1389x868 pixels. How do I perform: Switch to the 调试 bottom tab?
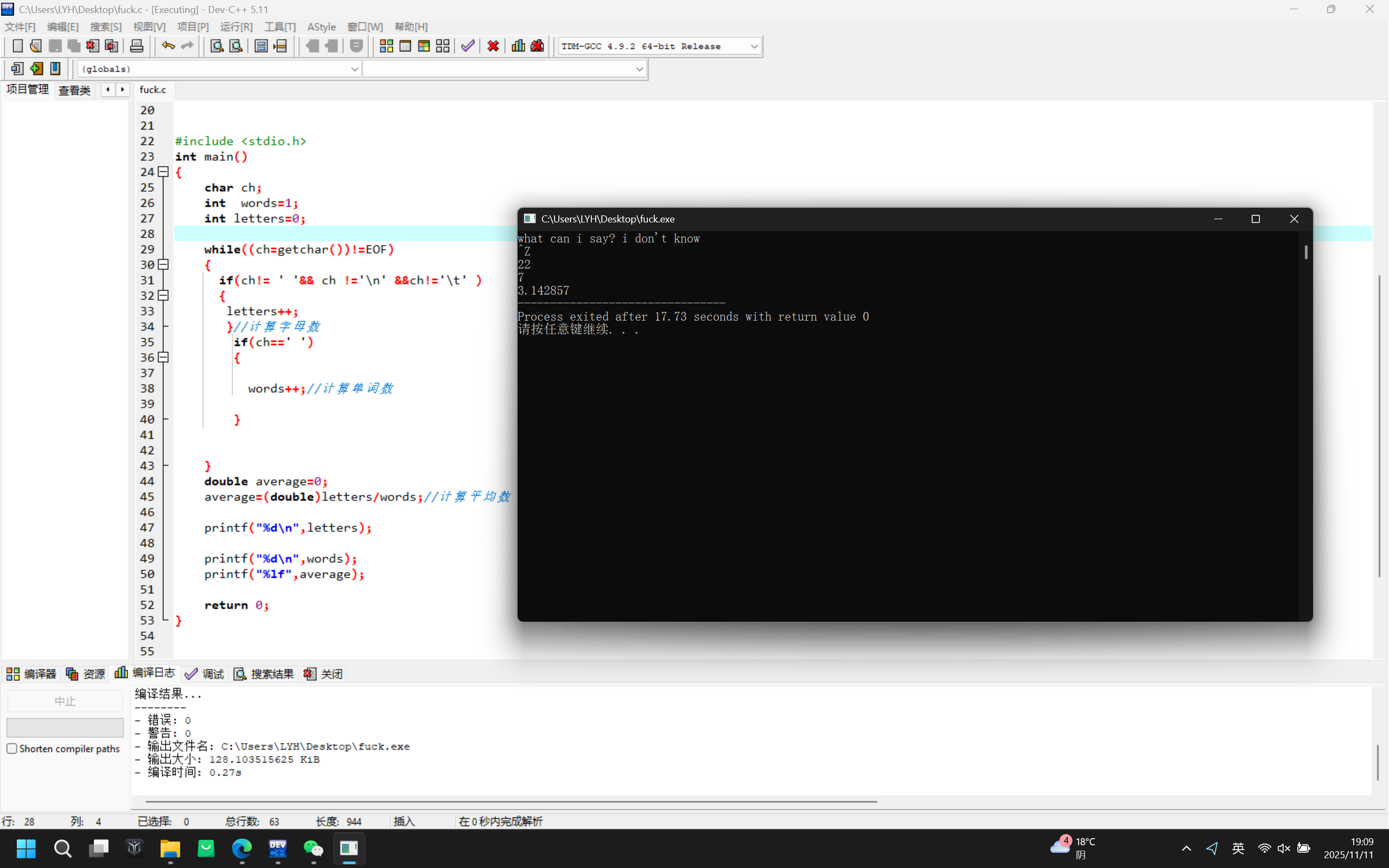205,673
